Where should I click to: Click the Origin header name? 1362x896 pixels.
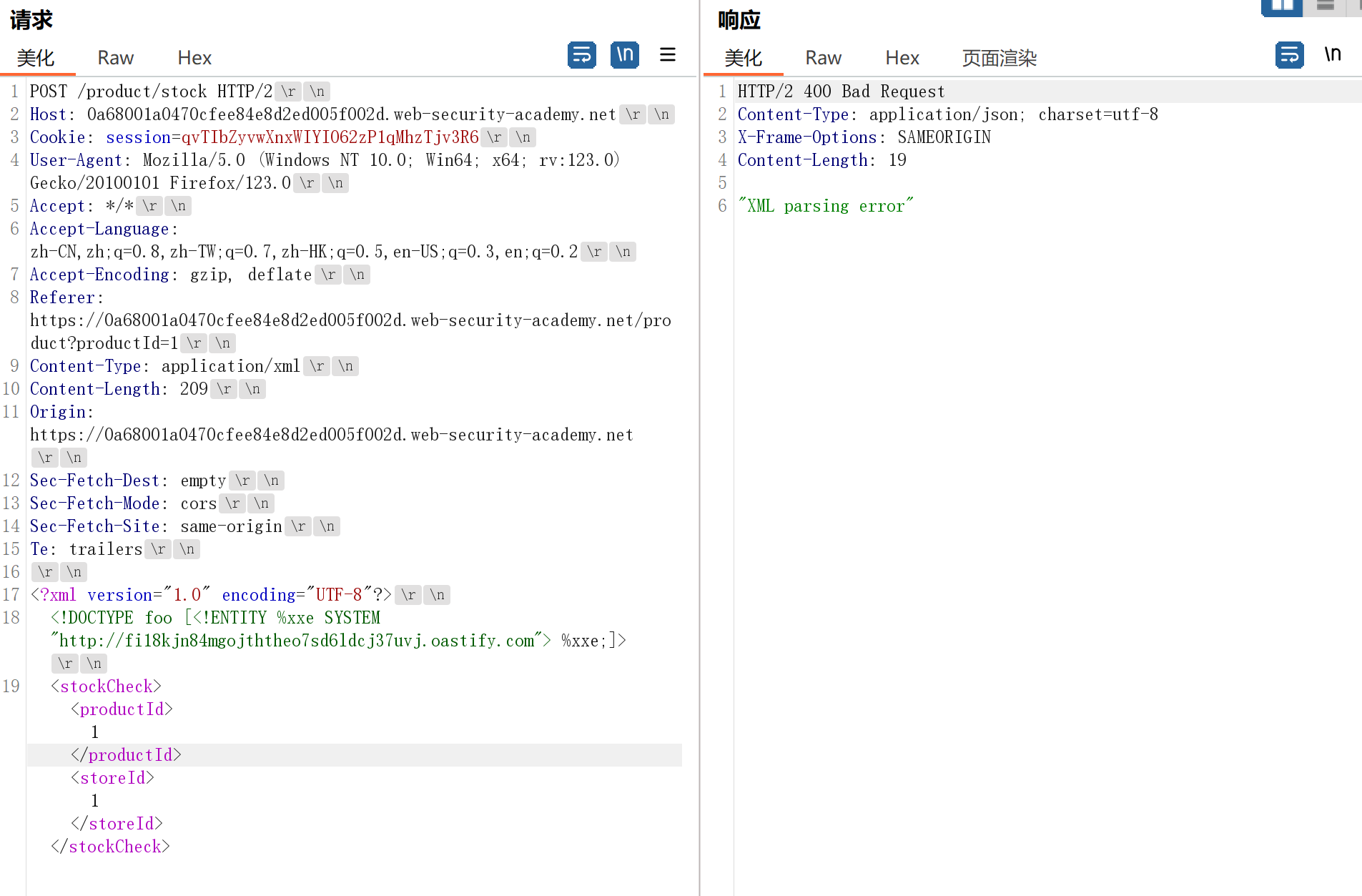(58, 412)
